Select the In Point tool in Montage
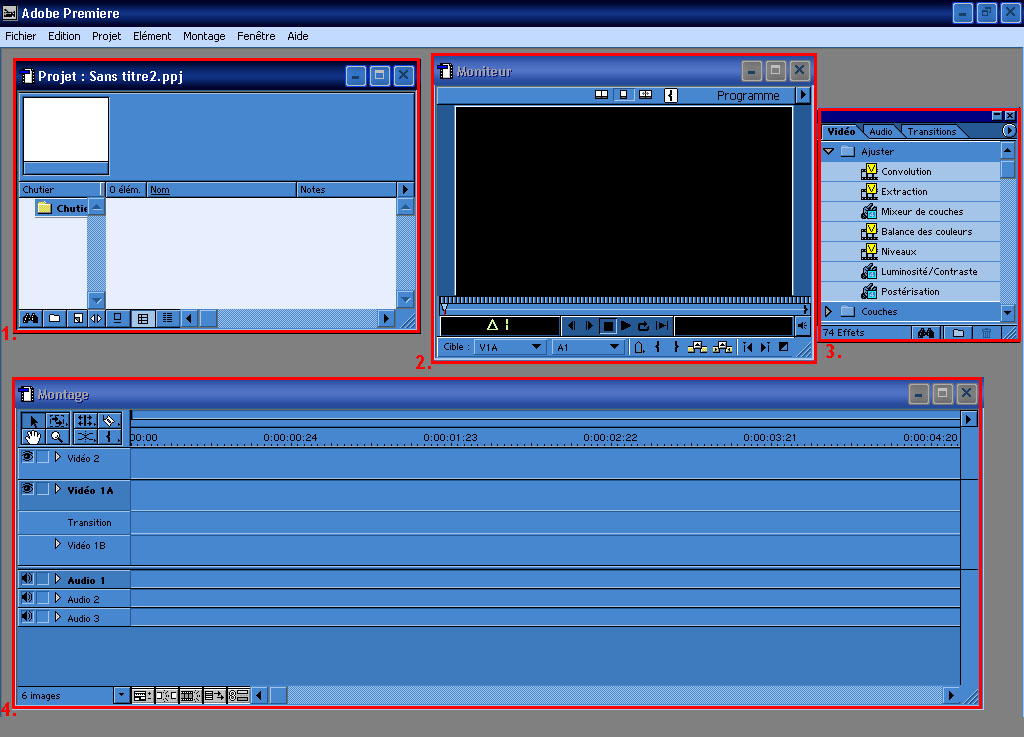This screenshot has width=1024, height=737. point(109,437)
